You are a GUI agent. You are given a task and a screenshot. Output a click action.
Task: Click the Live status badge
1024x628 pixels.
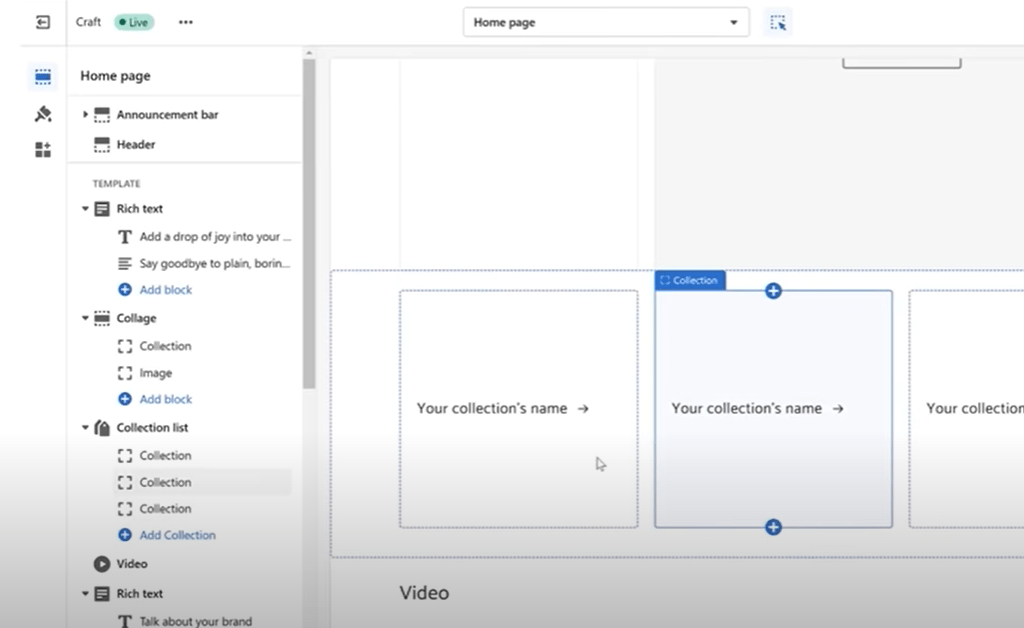(x=134, y=22)
